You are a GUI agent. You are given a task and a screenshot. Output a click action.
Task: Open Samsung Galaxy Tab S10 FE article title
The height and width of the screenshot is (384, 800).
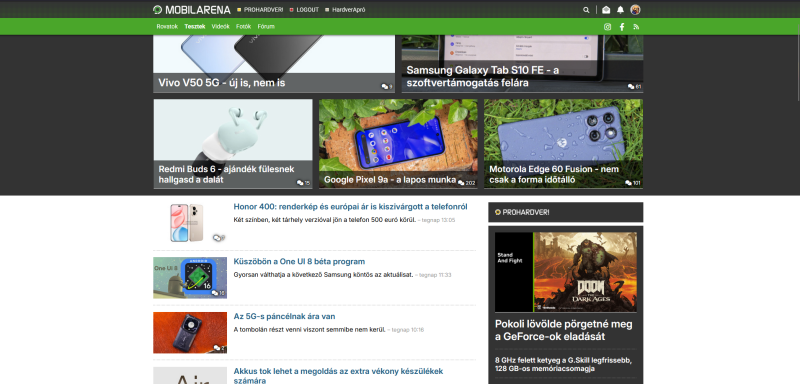tap(483, 76)
